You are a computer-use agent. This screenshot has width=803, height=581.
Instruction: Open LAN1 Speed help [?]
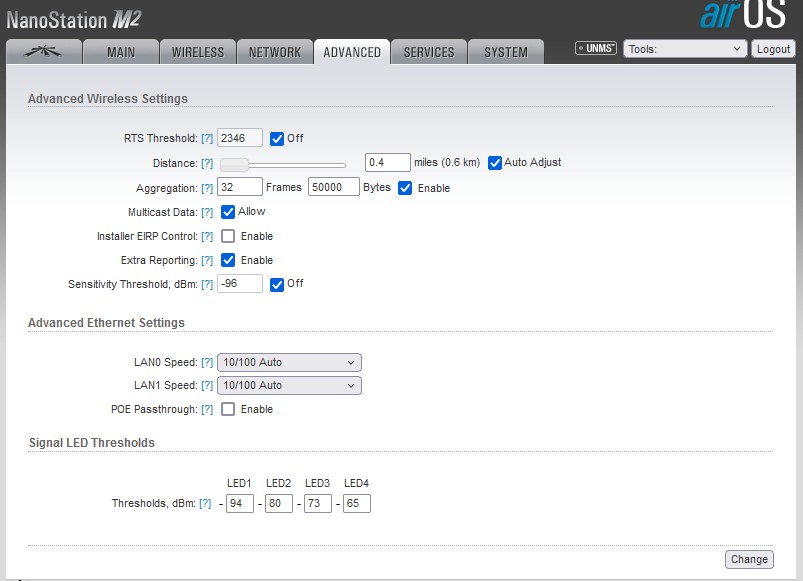(207, 385)
